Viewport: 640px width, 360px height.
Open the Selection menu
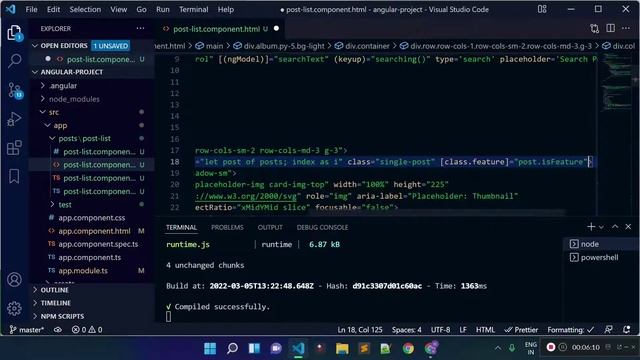click(x=85, y=9)
